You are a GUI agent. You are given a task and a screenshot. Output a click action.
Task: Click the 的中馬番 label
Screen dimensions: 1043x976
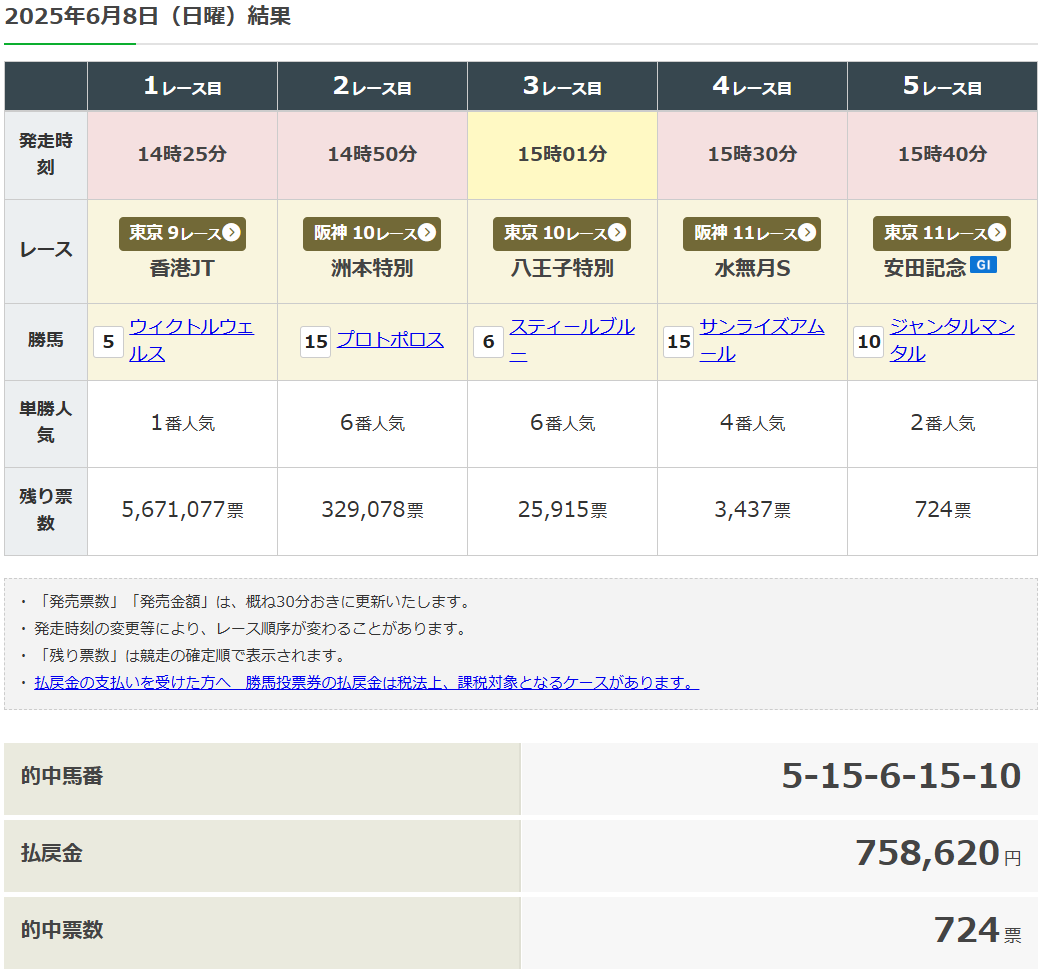pos(62,776)
